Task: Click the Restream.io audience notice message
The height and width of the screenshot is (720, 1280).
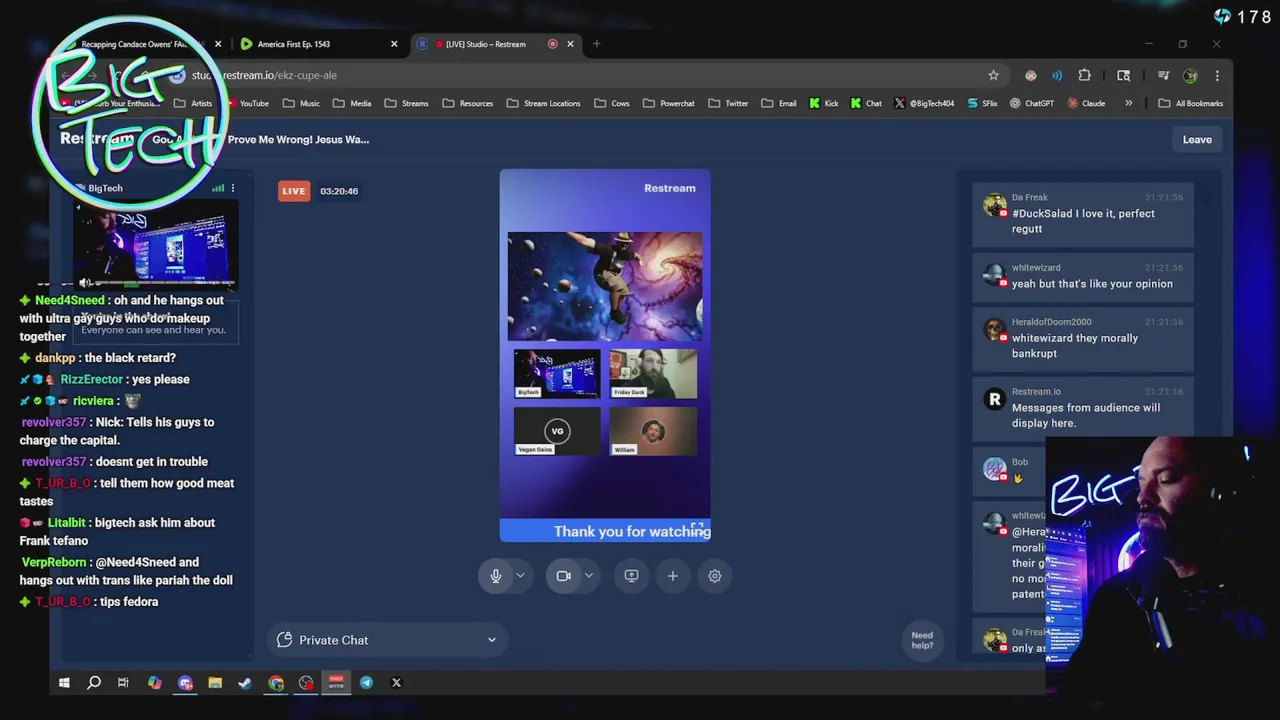Action: point(1083,408)
